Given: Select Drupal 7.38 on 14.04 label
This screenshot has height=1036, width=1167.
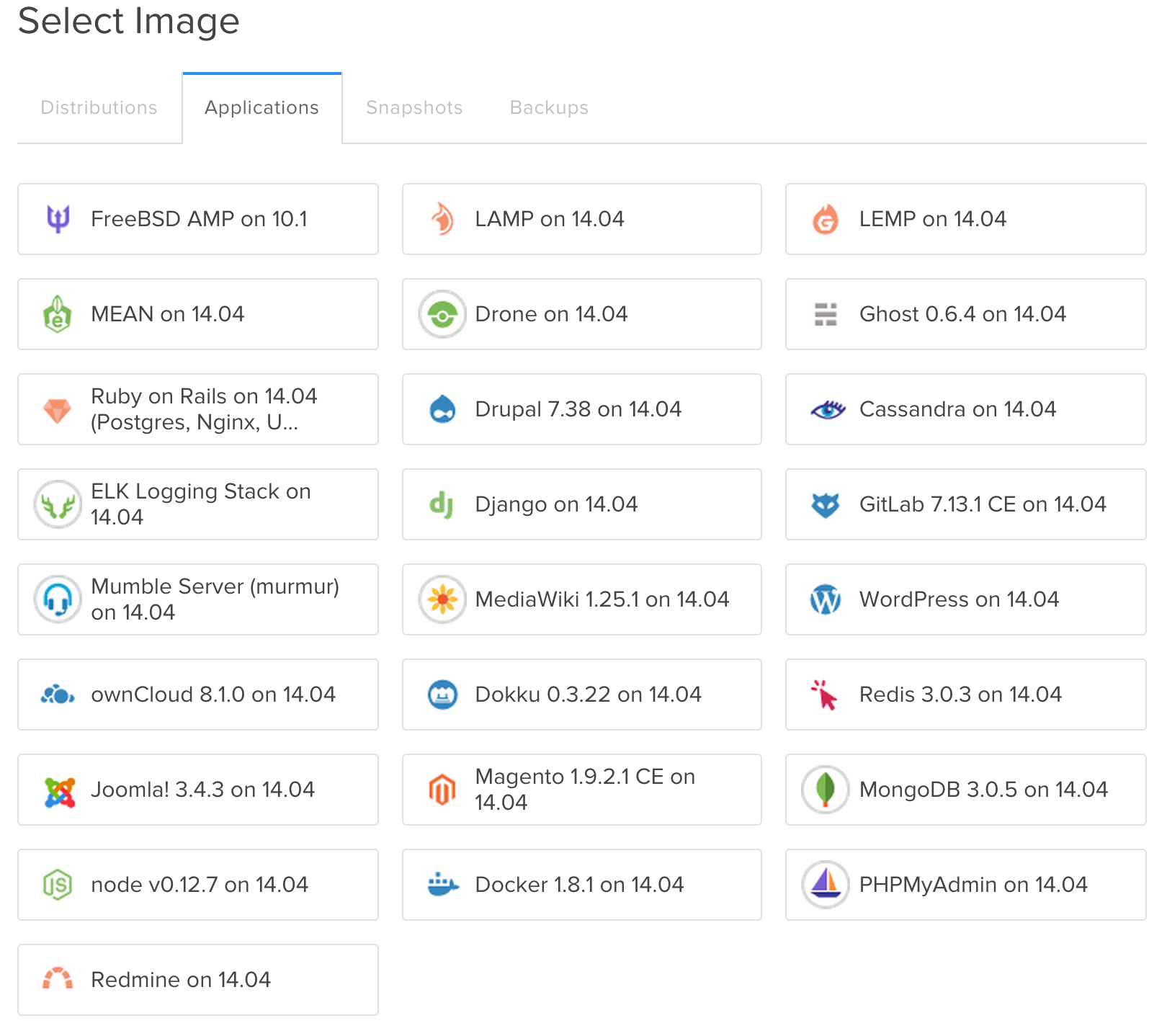Looking at the screenshot, I should pos(578,409).
